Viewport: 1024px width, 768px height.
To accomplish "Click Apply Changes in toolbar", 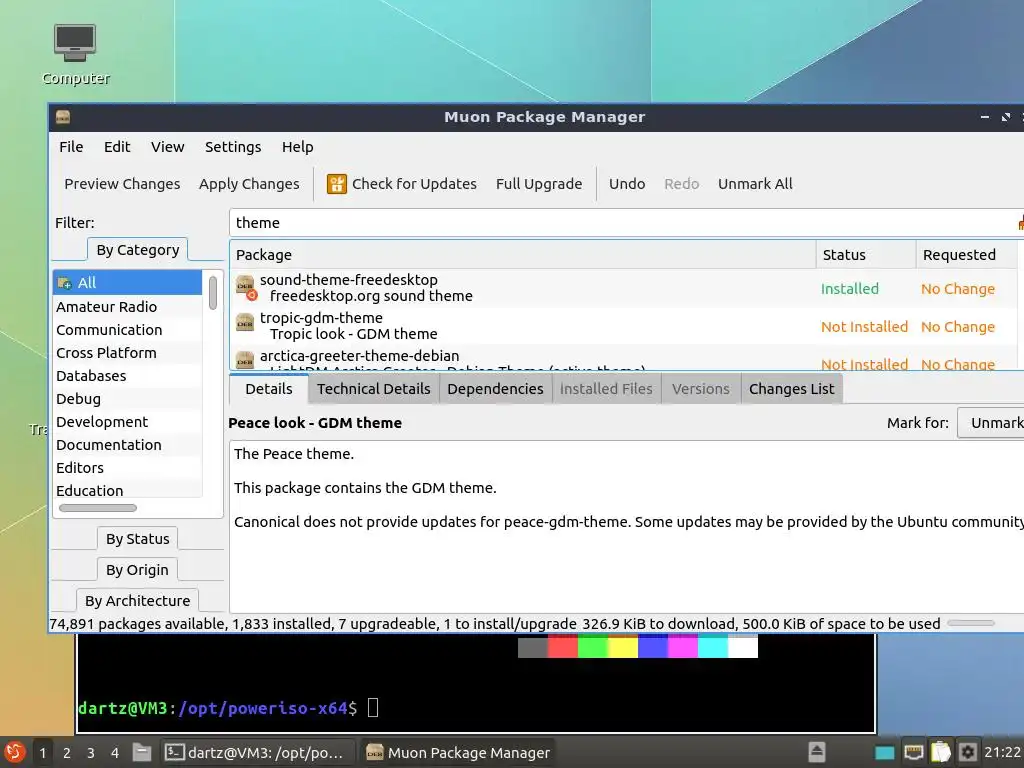I will (x=249, y=184).
